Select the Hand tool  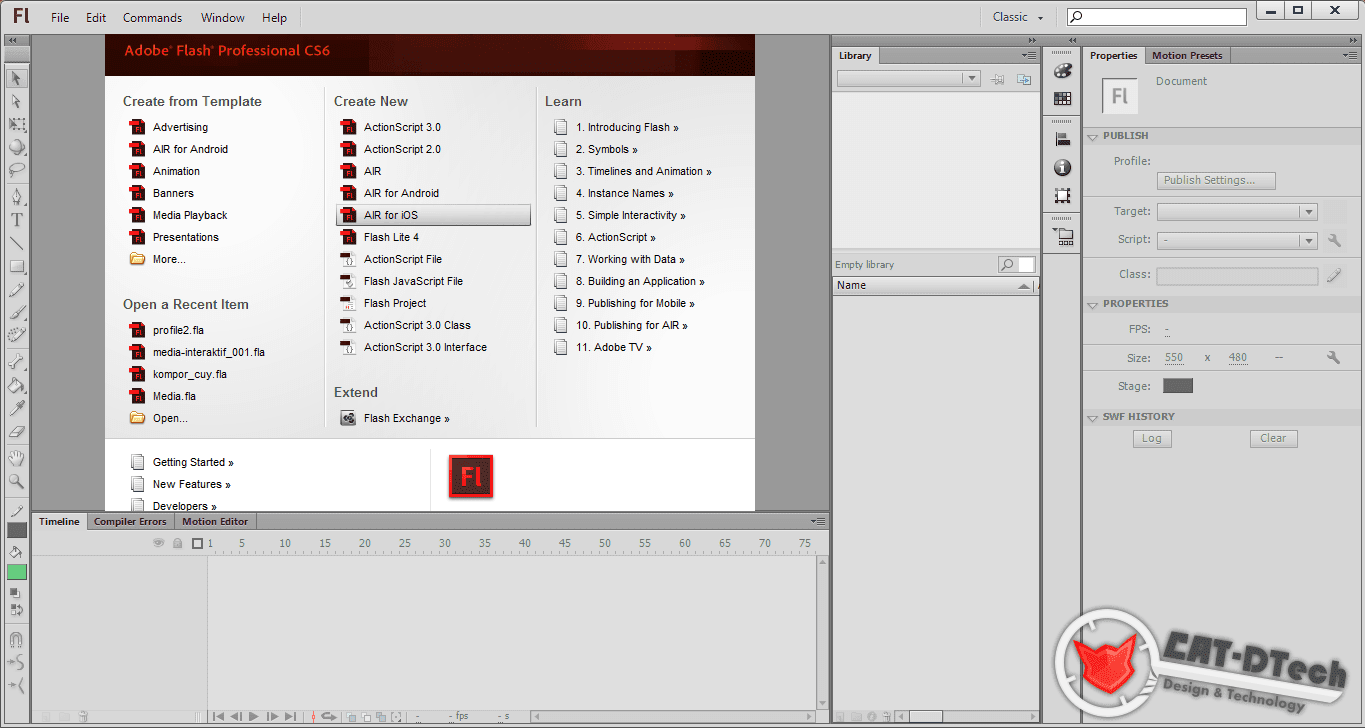(x=16, y=458)
